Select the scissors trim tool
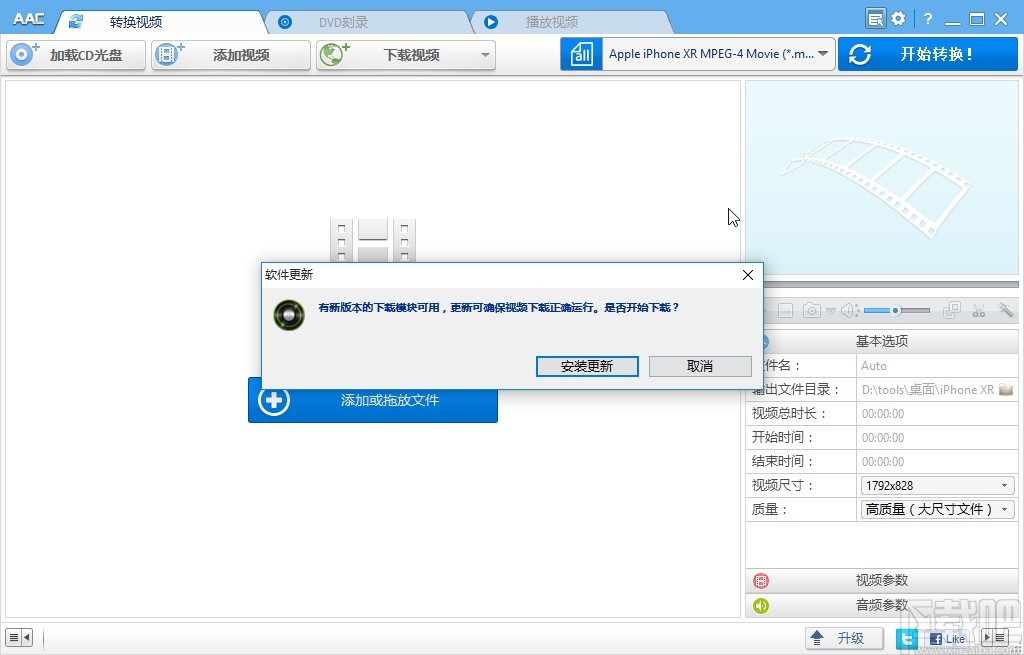Image resolution: width=1024 pixels, height=655 pixels. click(x=978, y=310)
